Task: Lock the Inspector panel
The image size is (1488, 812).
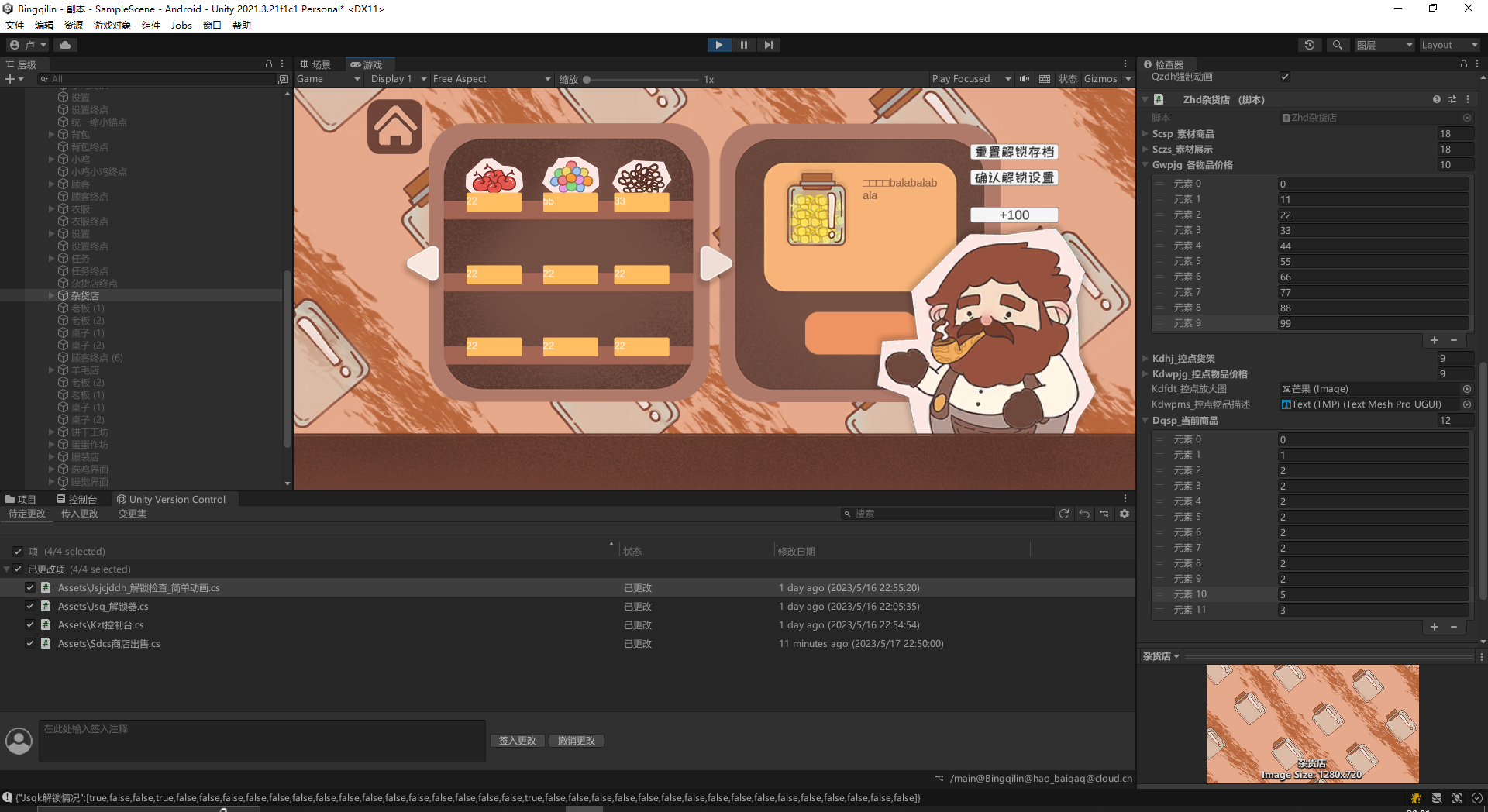Action: (1464, 64)
